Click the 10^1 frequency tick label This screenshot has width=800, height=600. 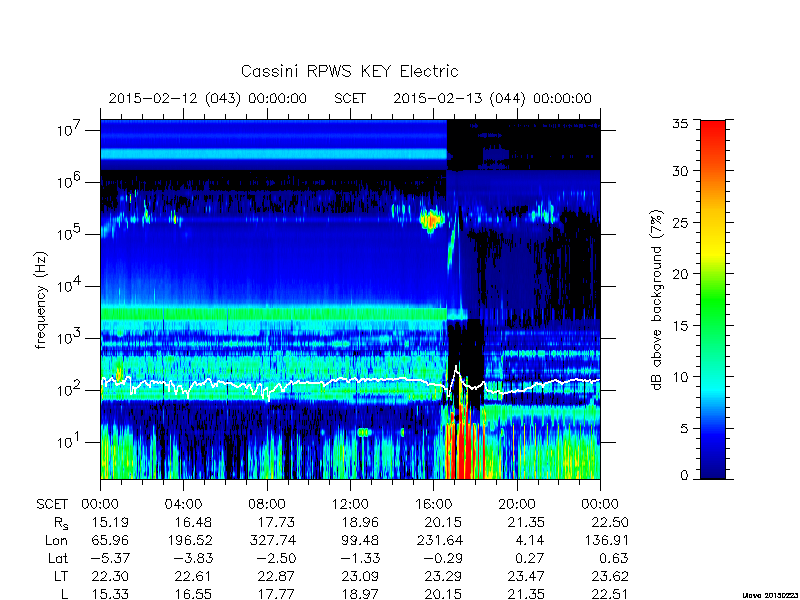[69, 441]
